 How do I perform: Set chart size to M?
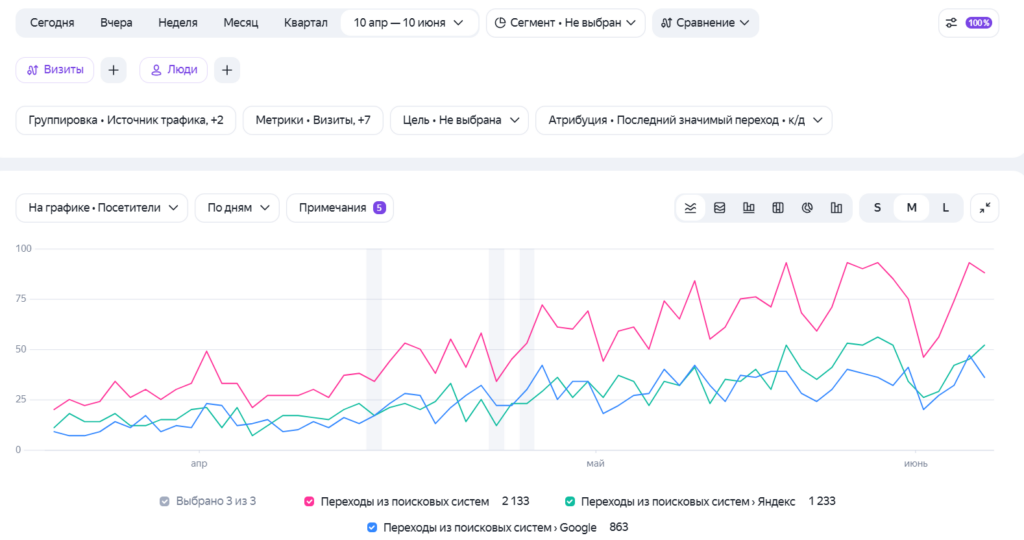(x=912, y=208)
